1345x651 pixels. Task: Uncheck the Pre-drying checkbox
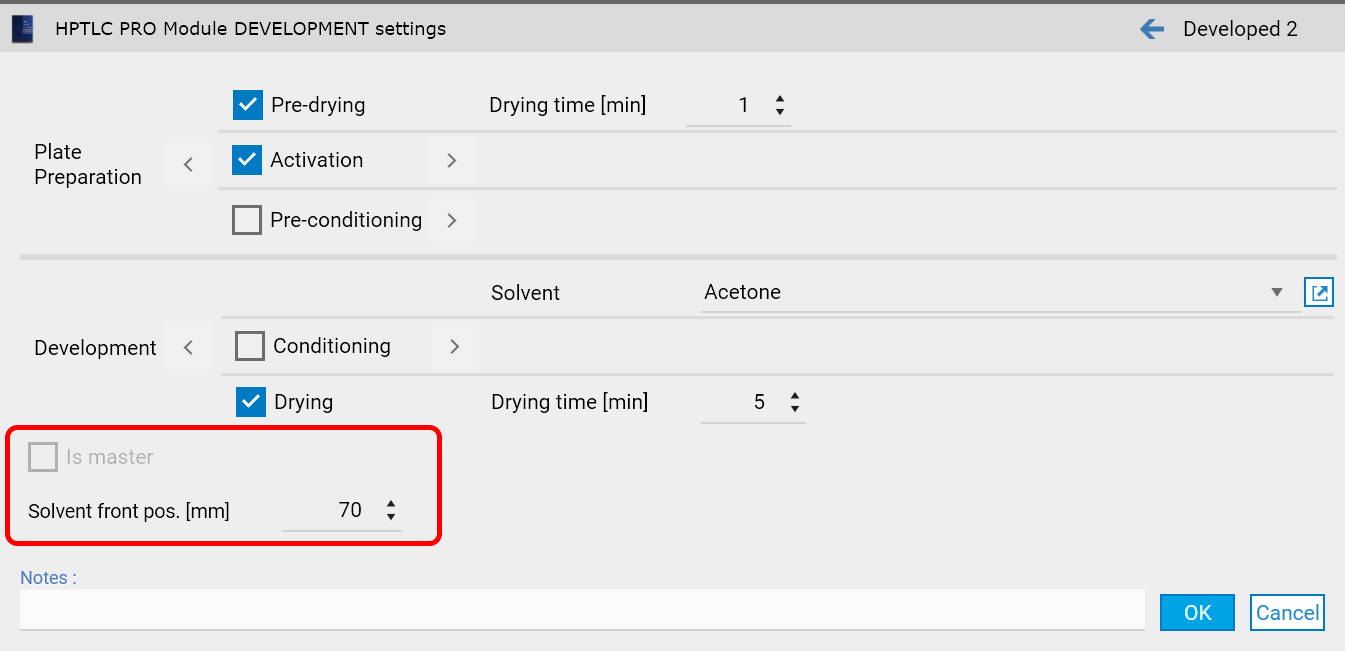[247, 105]
